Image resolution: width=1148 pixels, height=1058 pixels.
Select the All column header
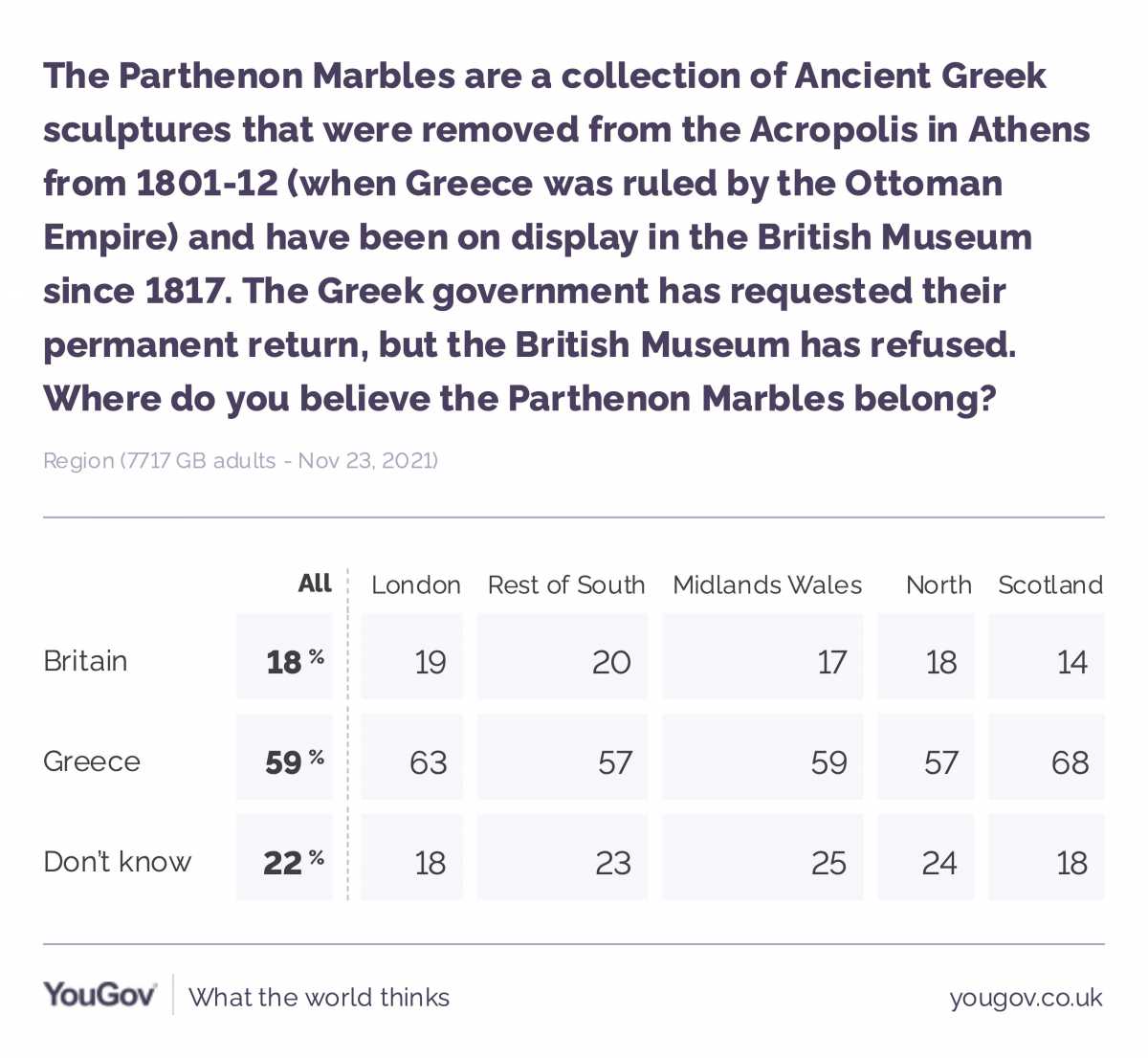pyautogui.click(x=315, y=584)
